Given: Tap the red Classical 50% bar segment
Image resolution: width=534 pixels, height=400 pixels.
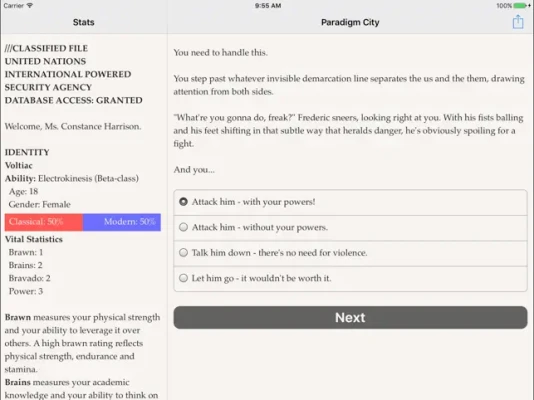Looking at the screenshot, I should 44,222.
